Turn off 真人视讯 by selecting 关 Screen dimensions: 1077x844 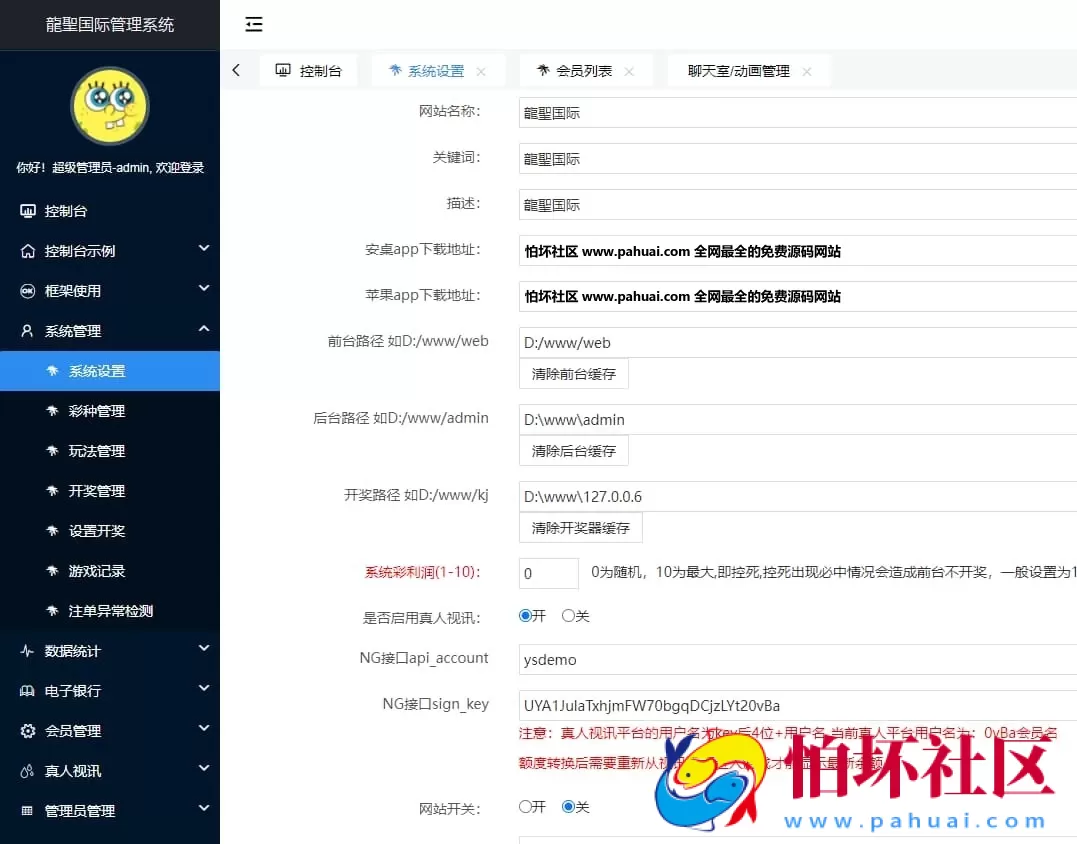(x=569, y=615)
